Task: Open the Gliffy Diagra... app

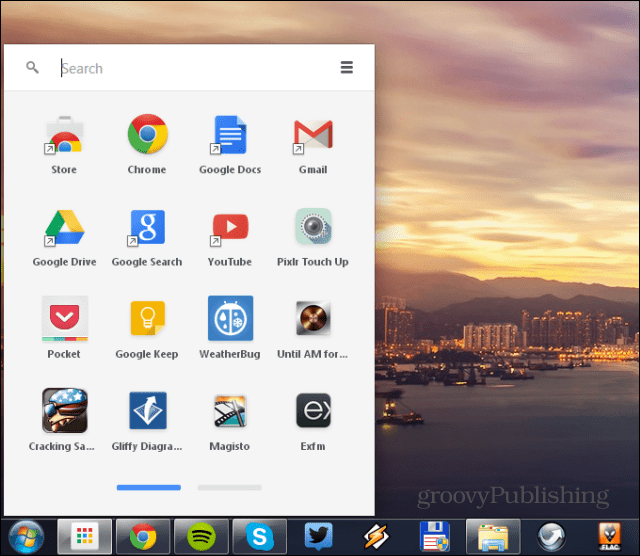Action: tap(148, 410)
